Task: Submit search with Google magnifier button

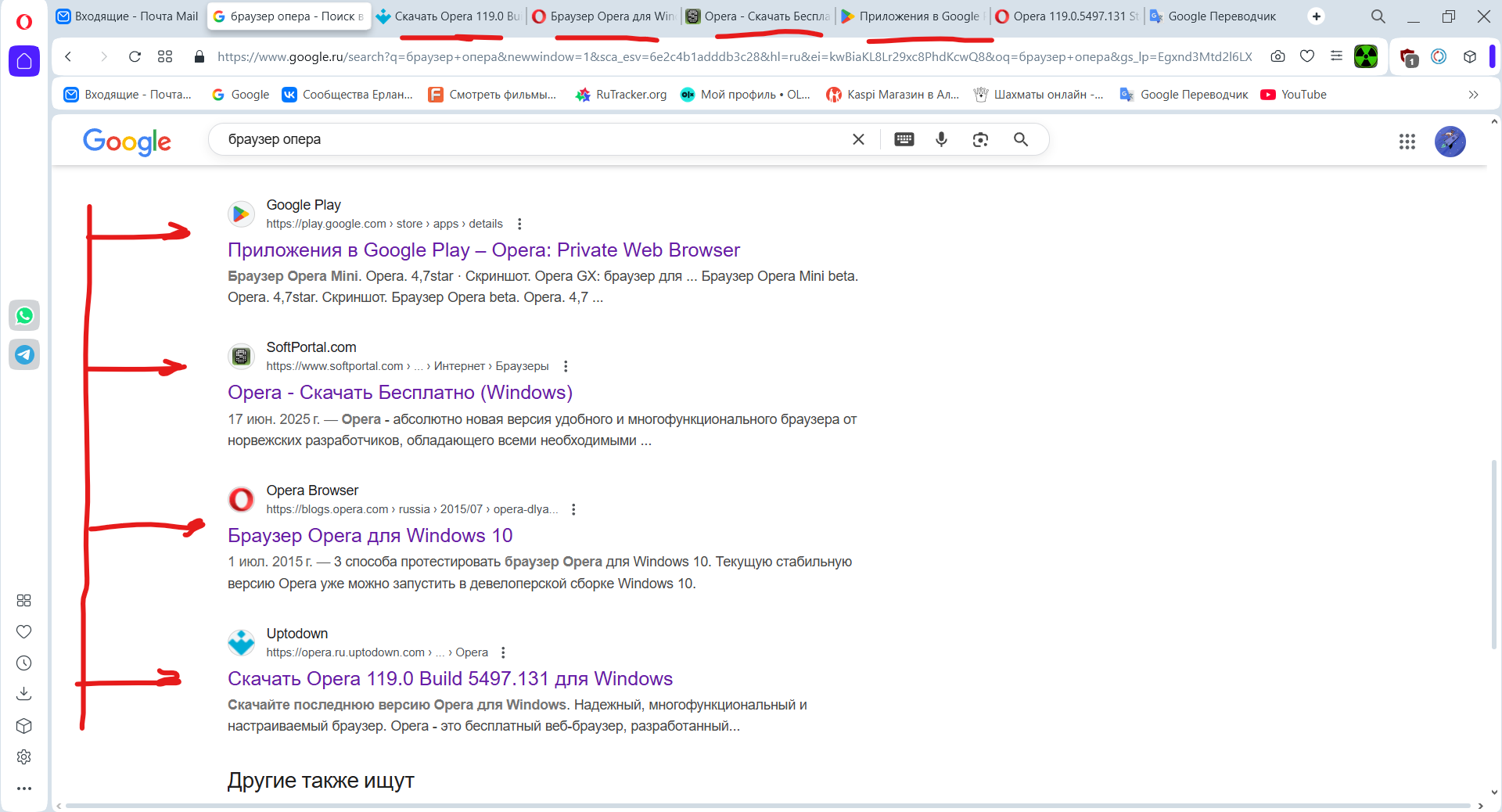Action: [1021, 139]
